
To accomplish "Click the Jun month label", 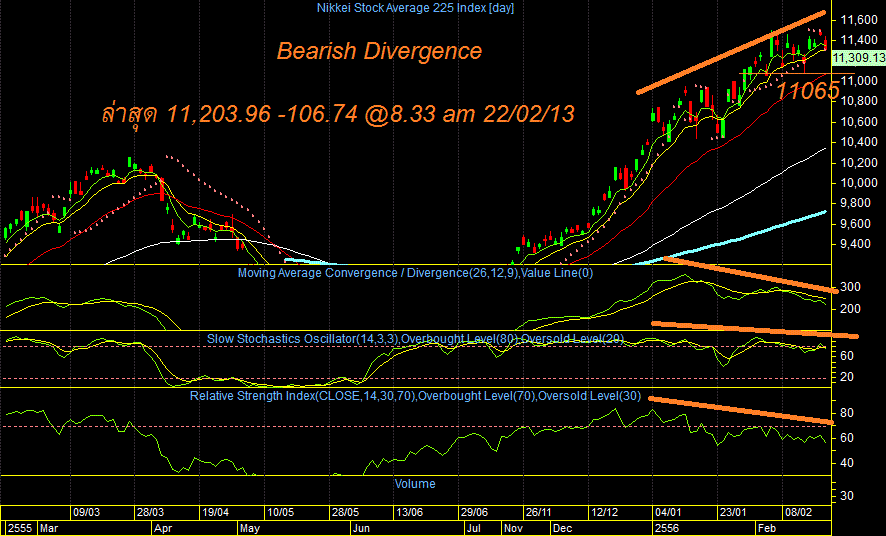I will 361,529.
